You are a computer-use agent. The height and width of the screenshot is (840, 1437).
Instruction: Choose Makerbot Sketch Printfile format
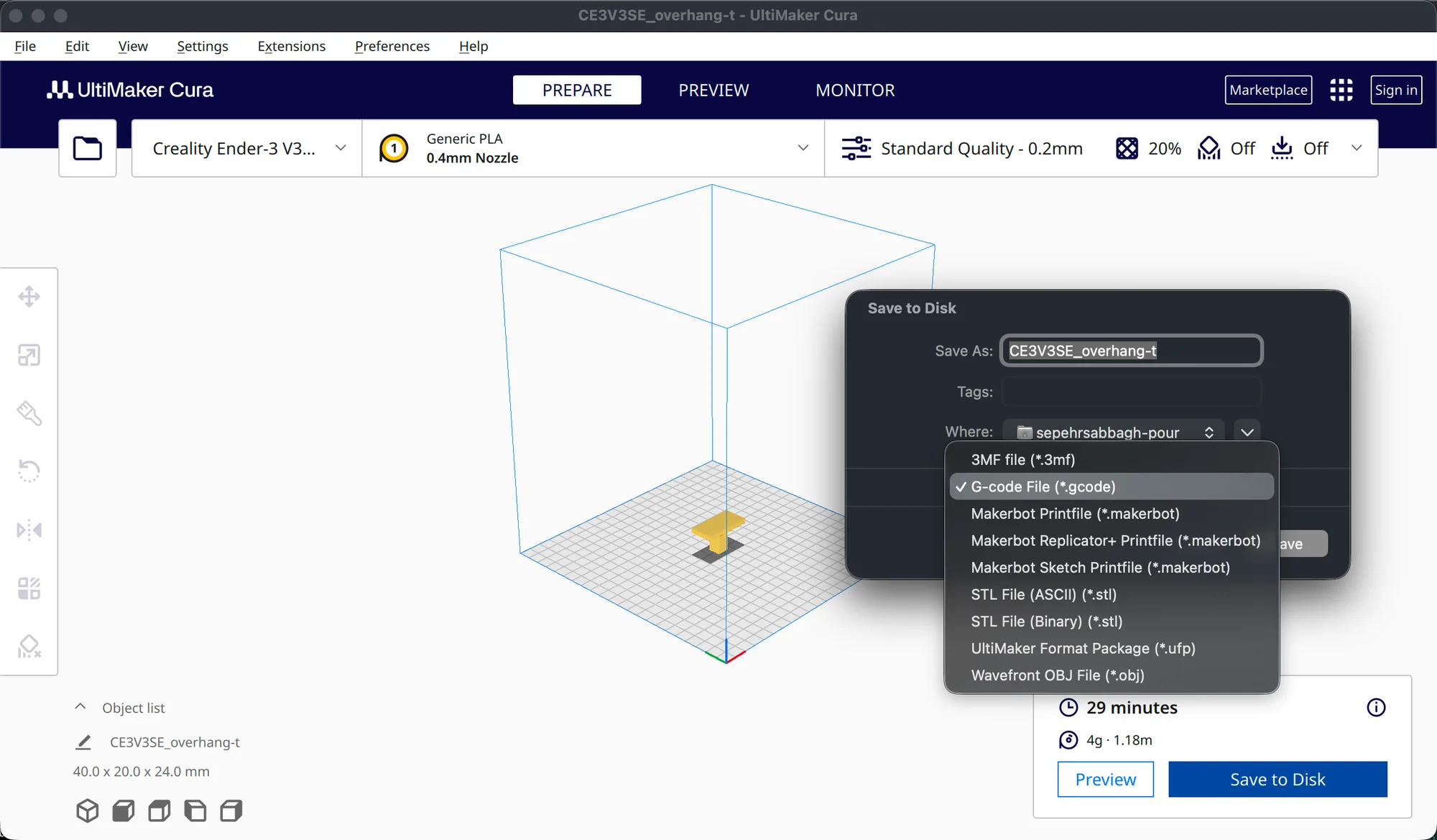pyautogui.click(x=1112, y=568)
